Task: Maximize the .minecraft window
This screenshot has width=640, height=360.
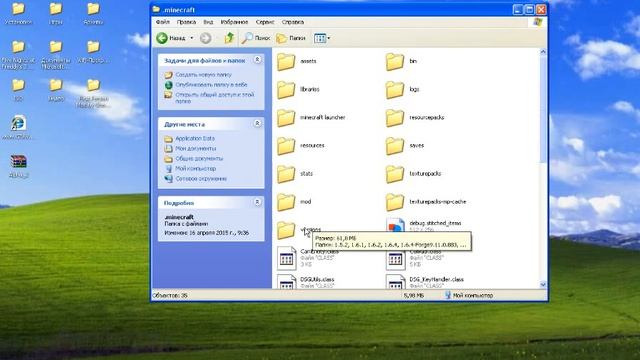Action: click(529, 9)
